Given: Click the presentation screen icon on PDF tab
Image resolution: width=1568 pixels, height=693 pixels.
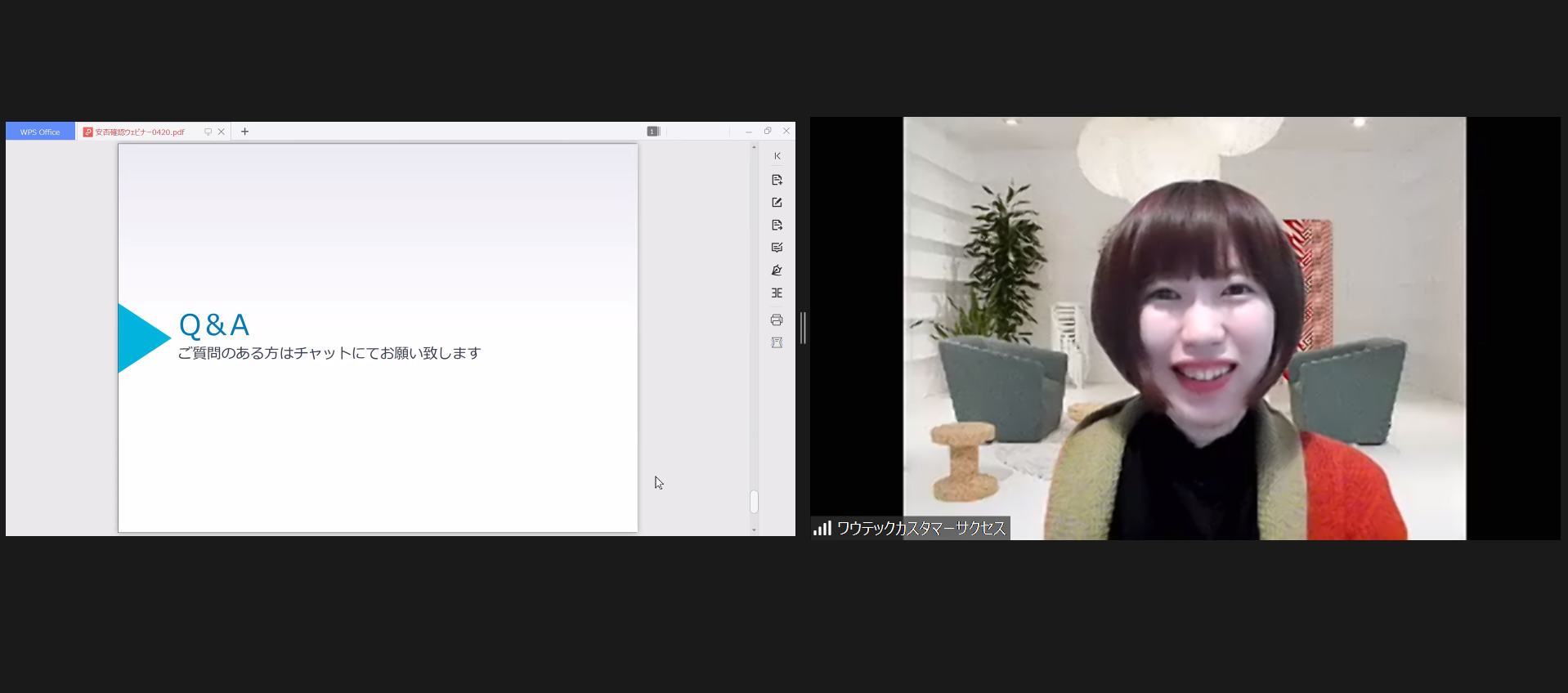Looking at the screenshot, I should (208, 132).
